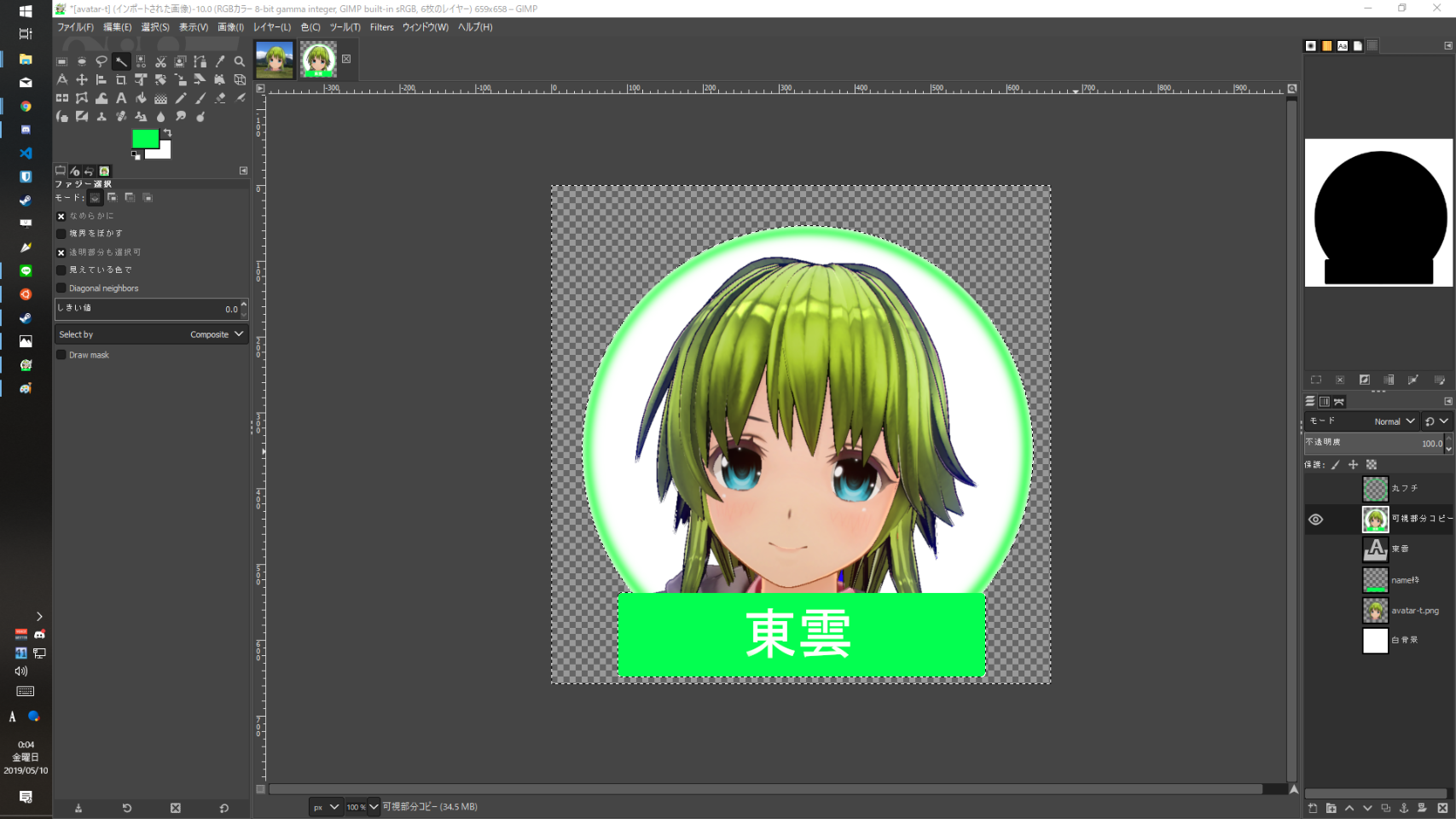Select the Bucket Fill tool
This screenshot has height=819, width=1456.
tap(141, 98)
